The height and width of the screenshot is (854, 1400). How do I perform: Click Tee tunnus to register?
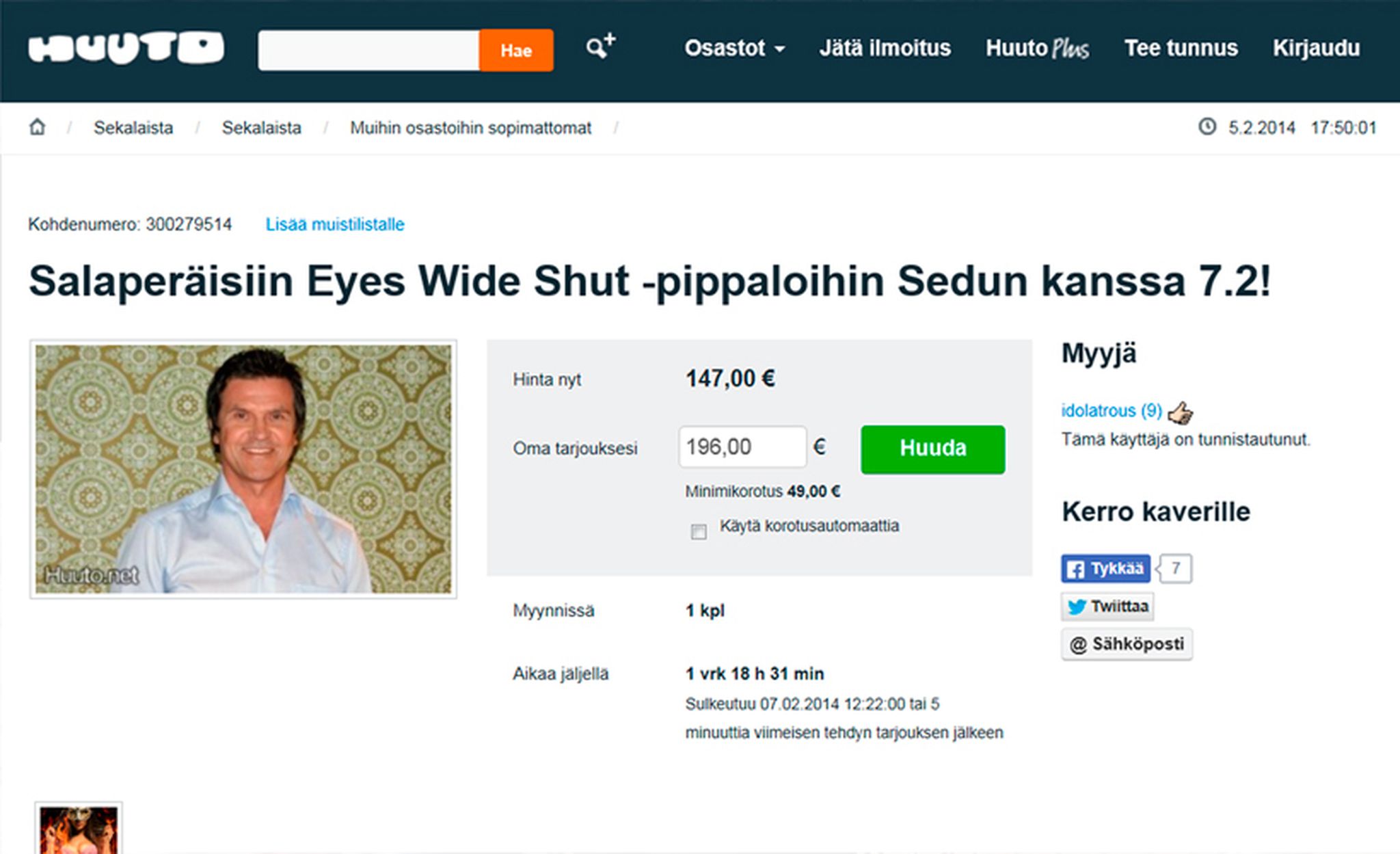[x=1181, y=49]
